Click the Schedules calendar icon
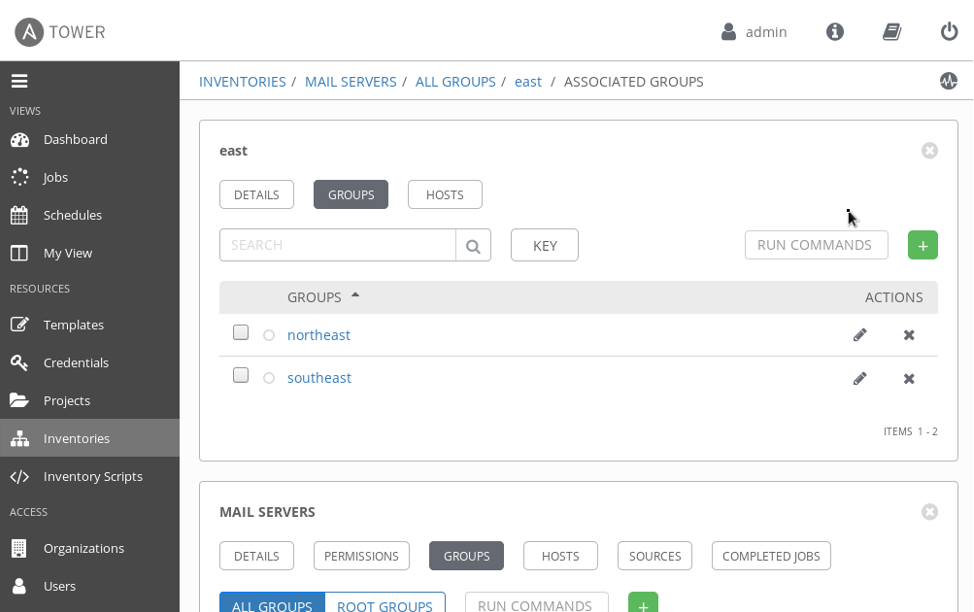The width and height of the screenshot is (974, 612). (19, 215)
